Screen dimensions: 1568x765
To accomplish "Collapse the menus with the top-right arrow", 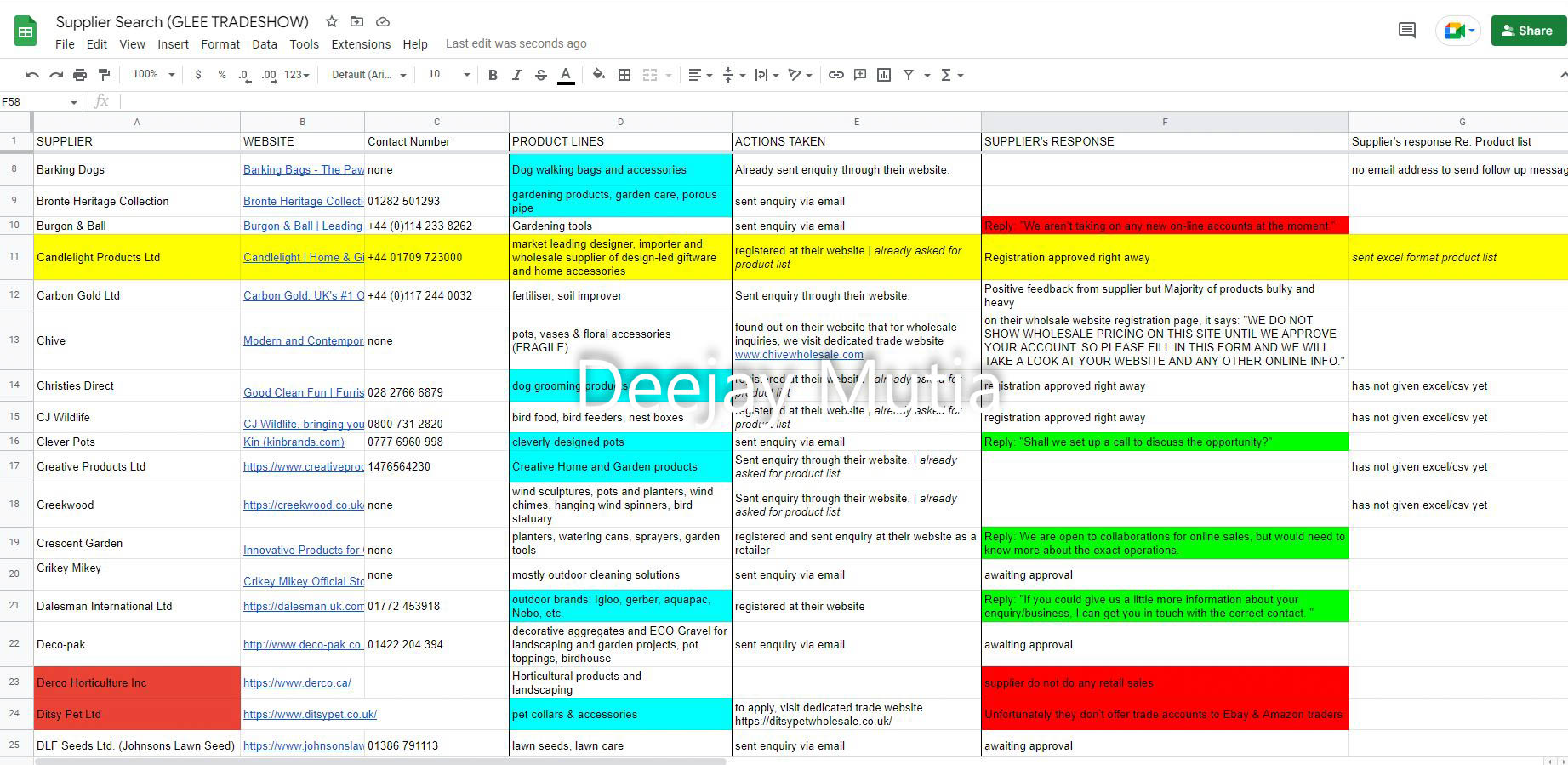I will pyautogui.click(x=1563, y=75).
